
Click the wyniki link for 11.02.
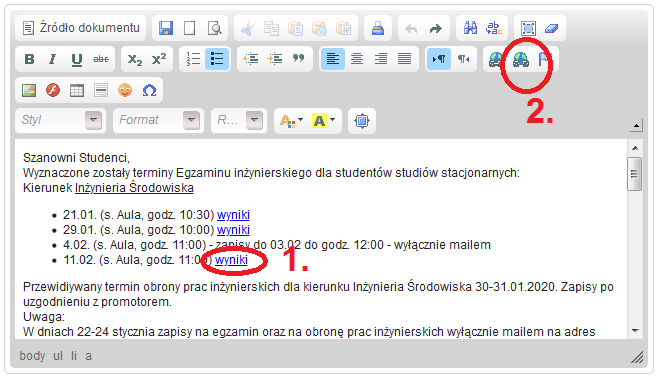pos(231,260)
